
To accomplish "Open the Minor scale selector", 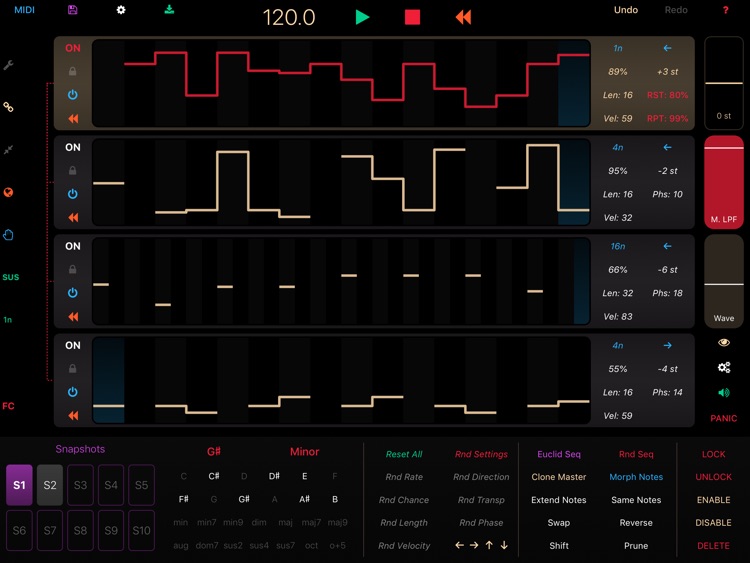I will pyautogui.click(x=304, y=452).
